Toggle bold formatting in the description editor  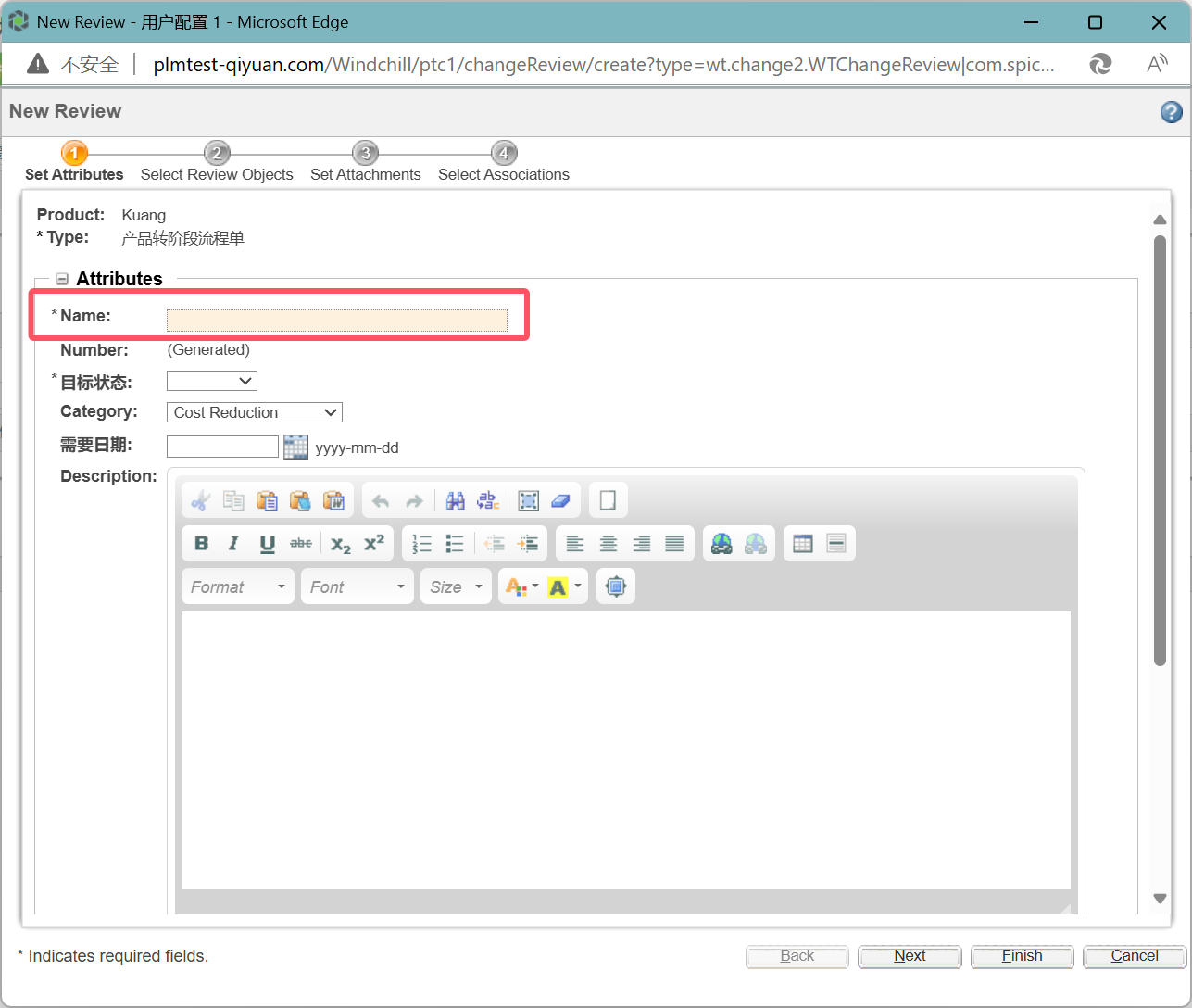(201, 543)
